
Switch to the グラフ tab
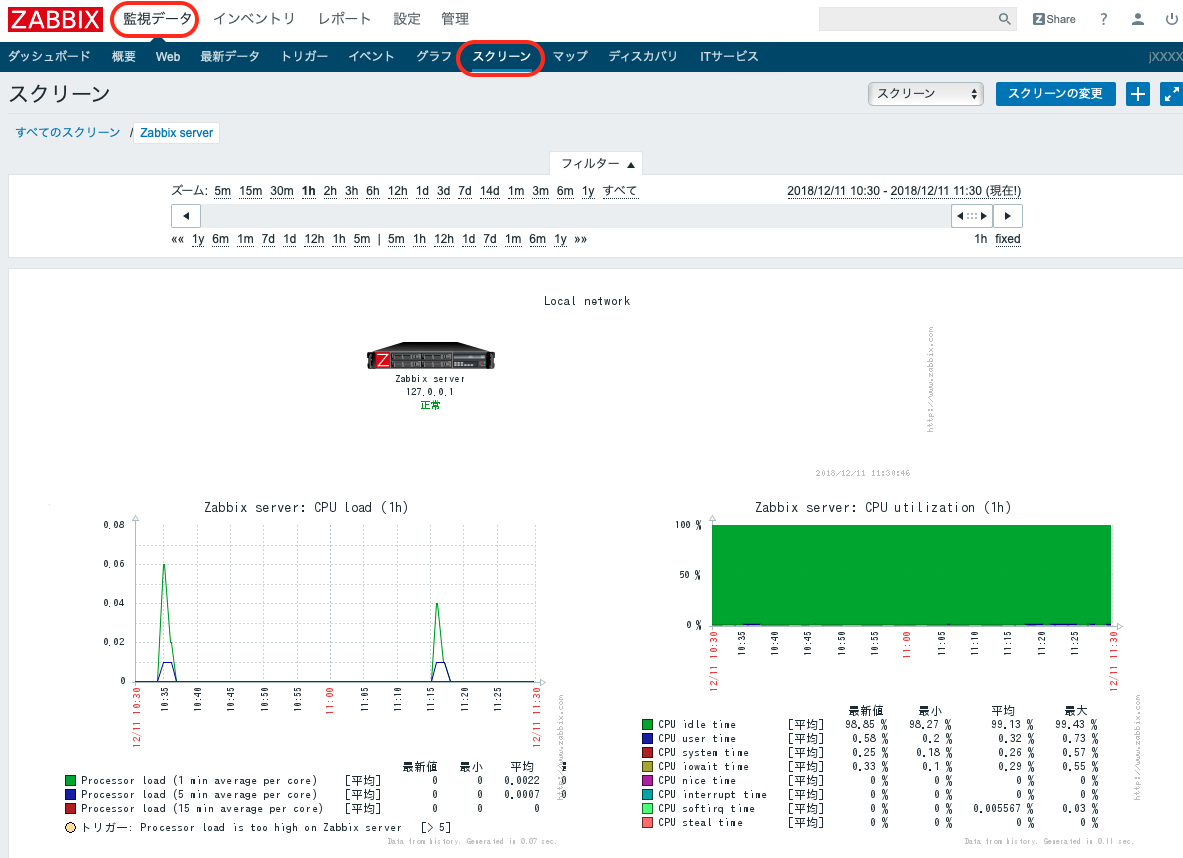point(434,57)
